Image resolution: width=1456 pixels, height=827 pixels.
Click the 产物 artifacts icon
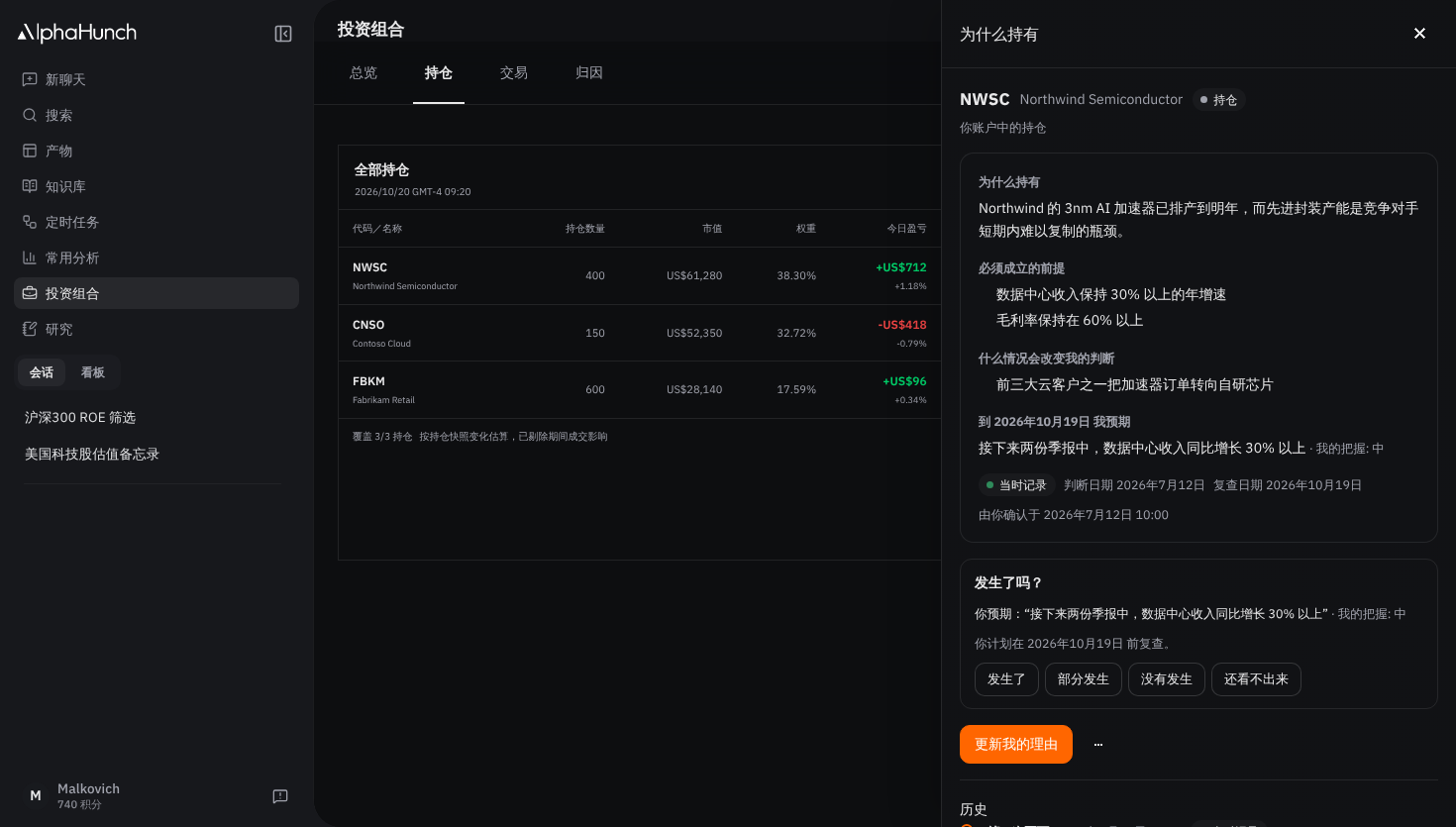(30, 151)
